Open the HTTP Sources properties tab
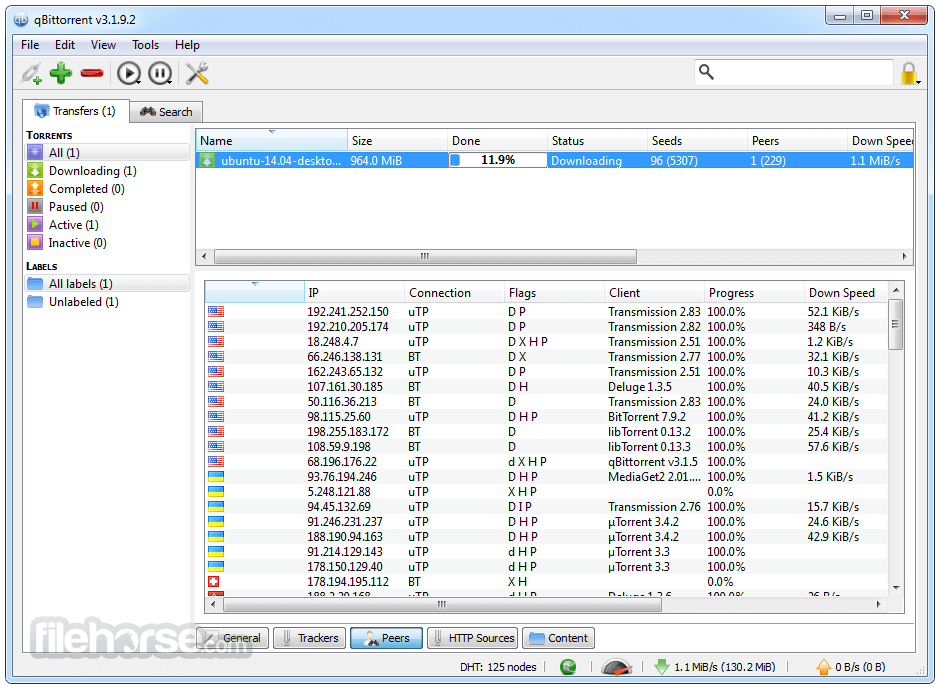The width and height of the screenshot is (939, 689). point(472,638)
